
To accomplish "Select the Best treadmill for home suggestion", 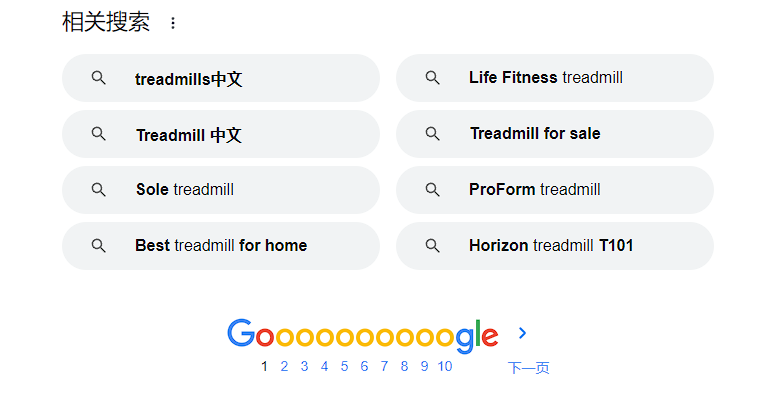I will tap(221, 246).
